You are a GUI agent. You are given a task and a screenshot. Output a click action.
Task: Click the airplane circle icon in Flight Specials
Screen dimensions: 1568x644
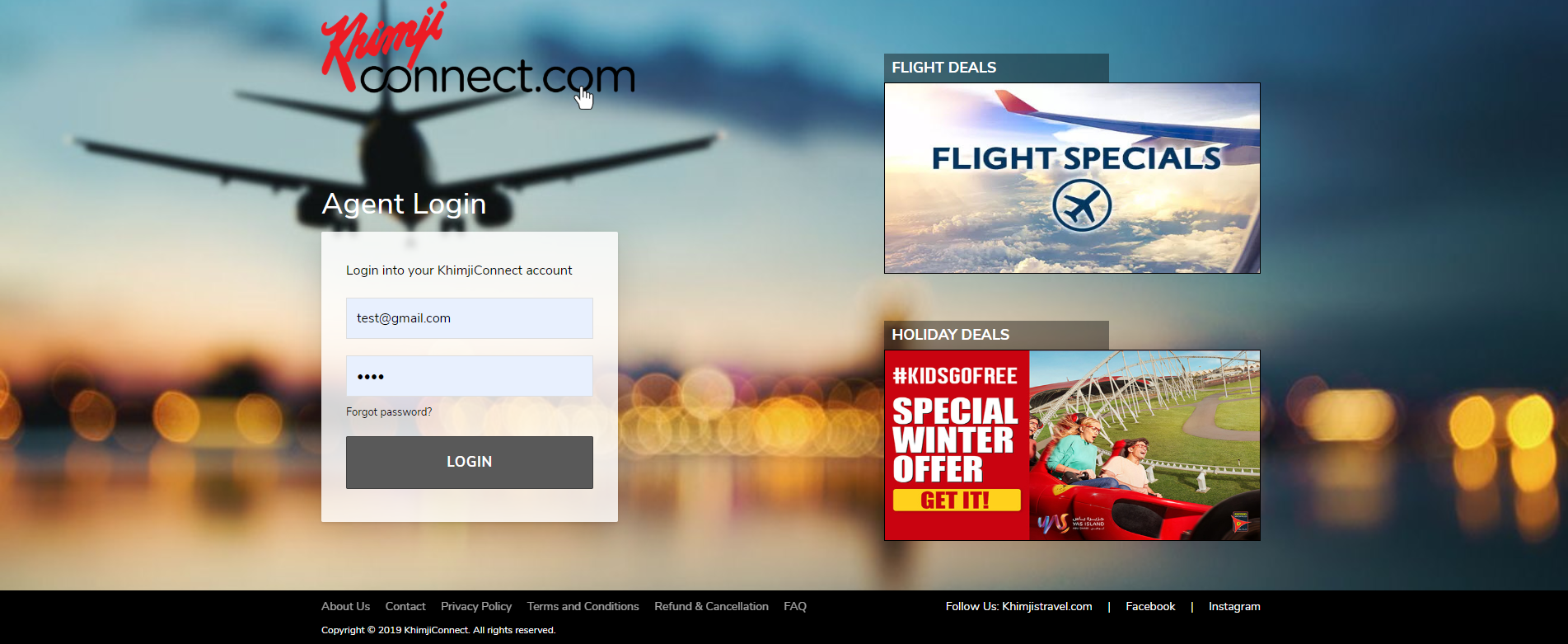1081,205
